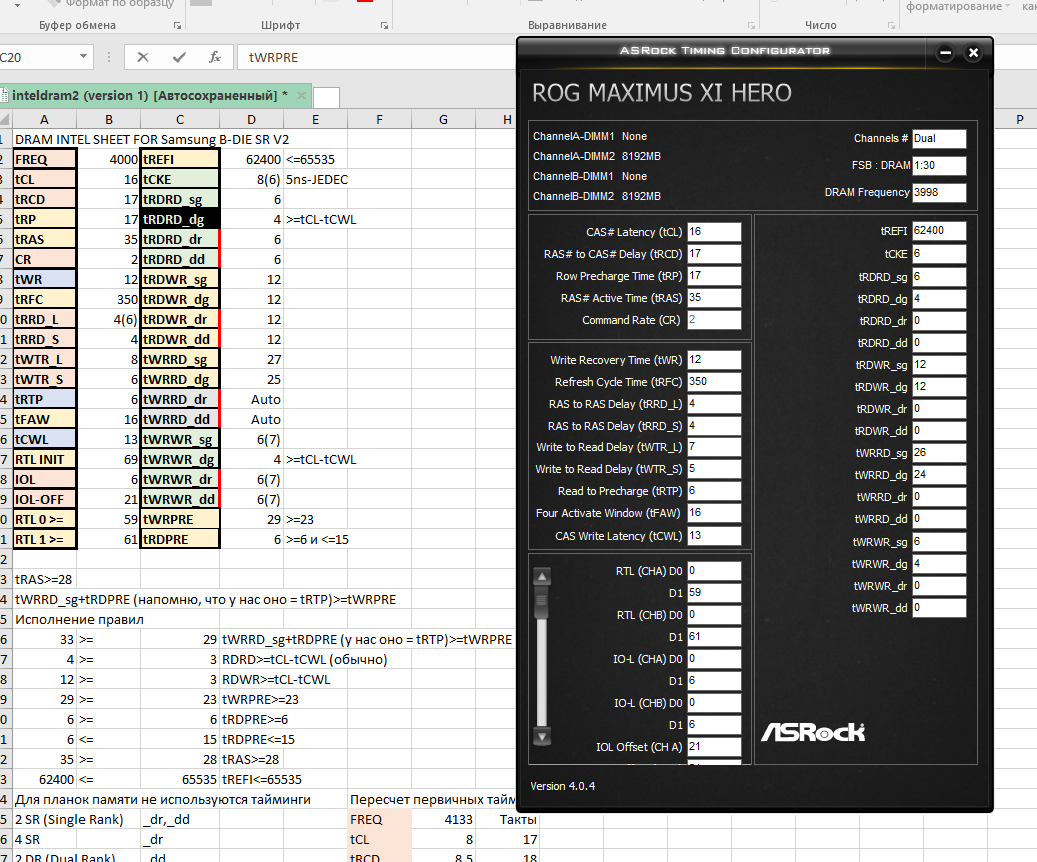Expand Font group dialog launcher
Screen dimensions: 1037x862
pos(384,26)
